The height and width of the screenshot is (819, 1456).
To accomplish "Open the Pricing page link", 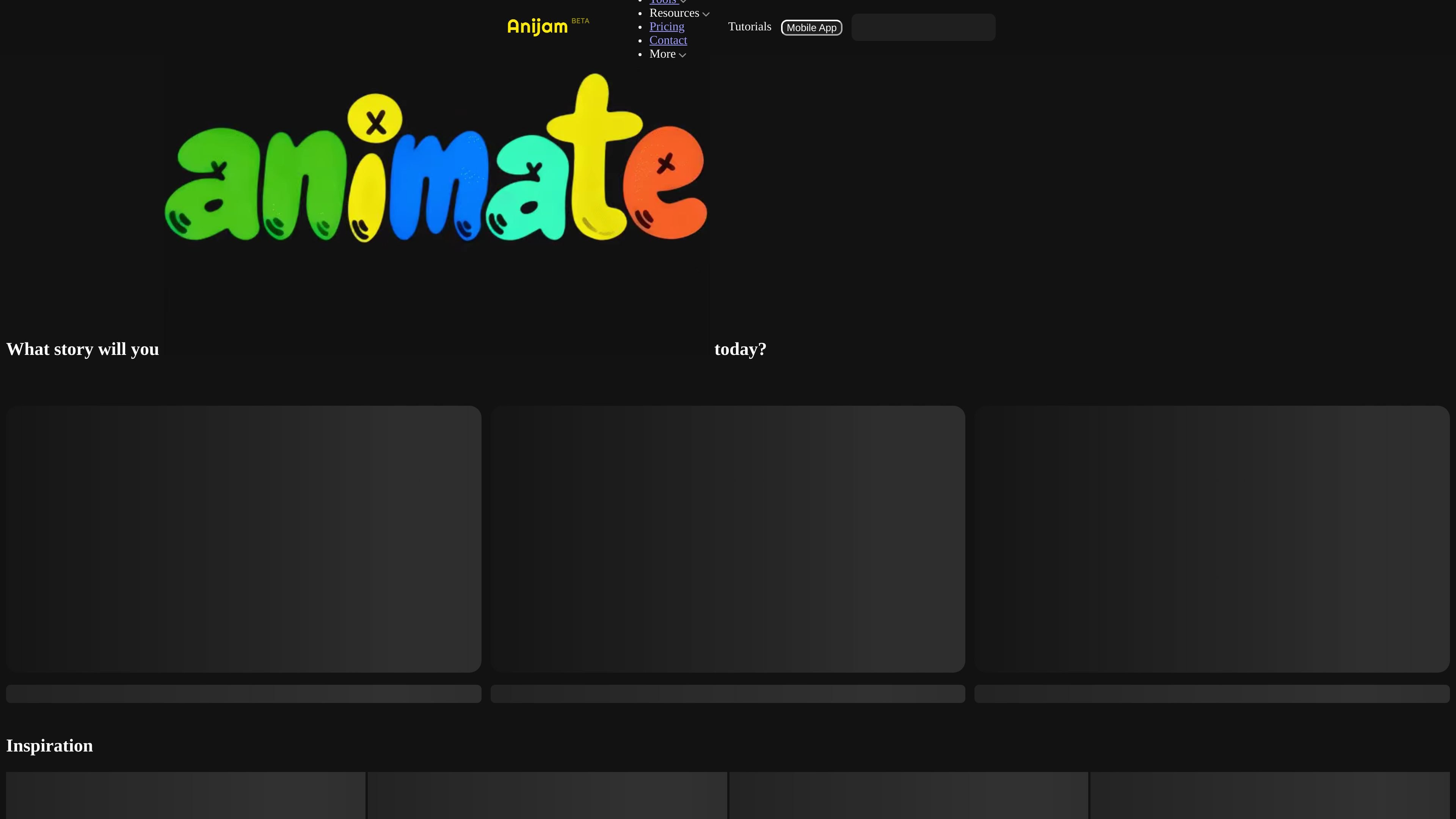I will pos(667,27).
